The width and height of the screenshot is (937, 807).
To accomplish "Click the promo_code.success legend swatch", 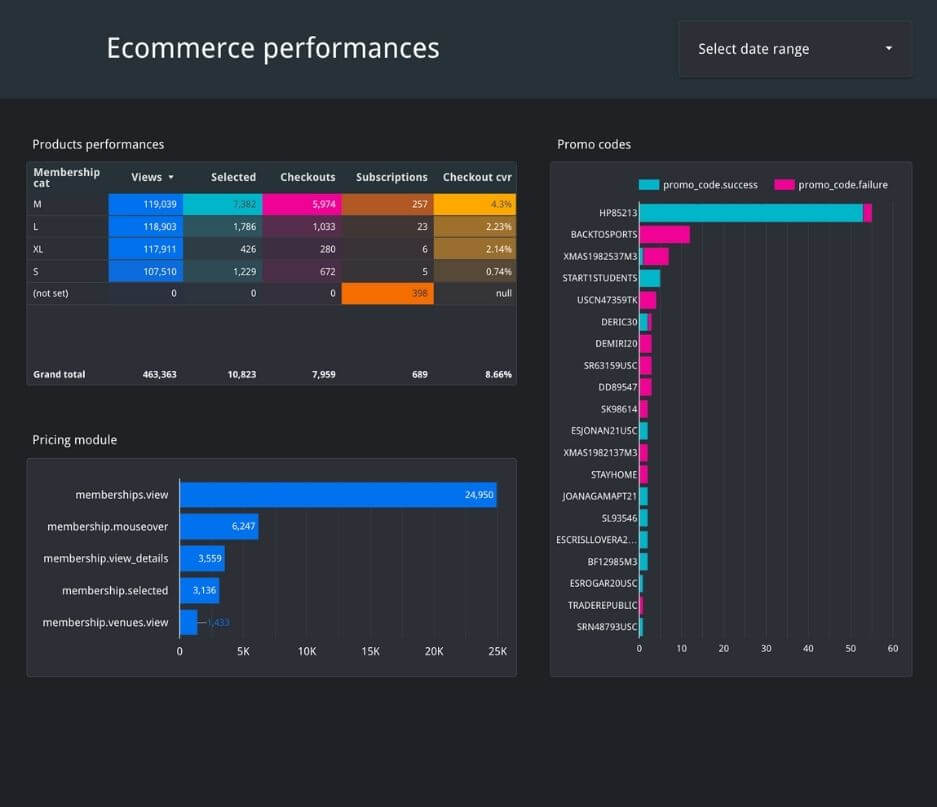I will coord(648,185).
